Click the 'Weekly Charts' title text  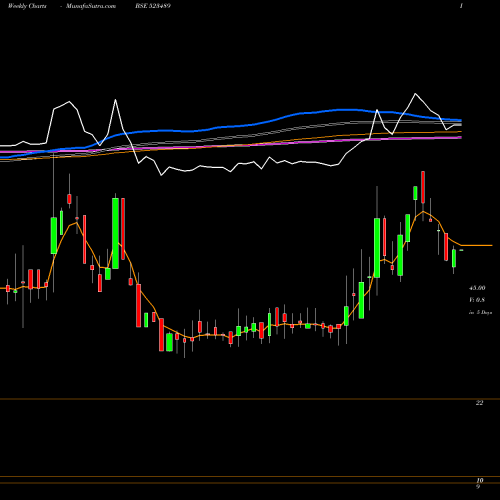[27, 6]
